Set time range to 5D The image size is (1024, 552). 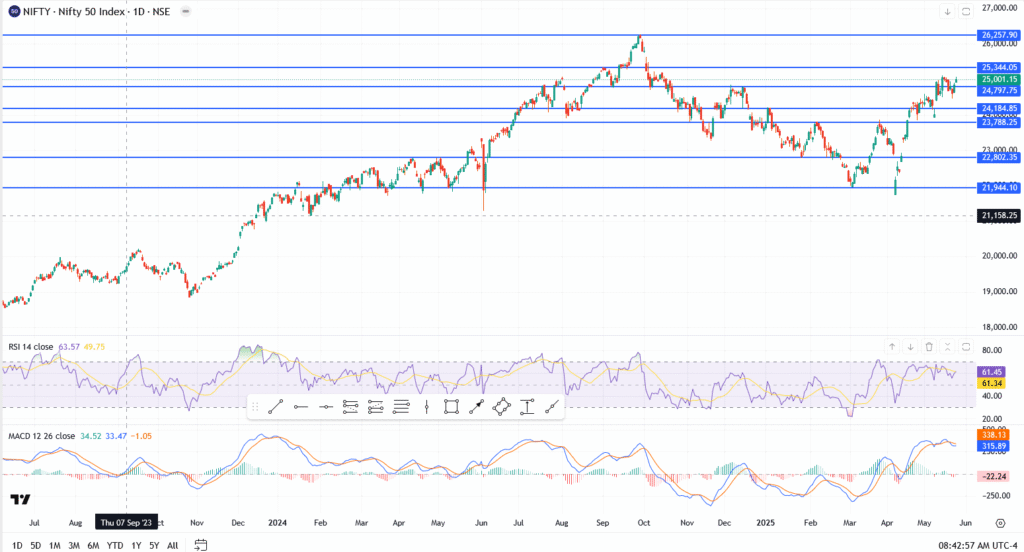click(36, 545)
